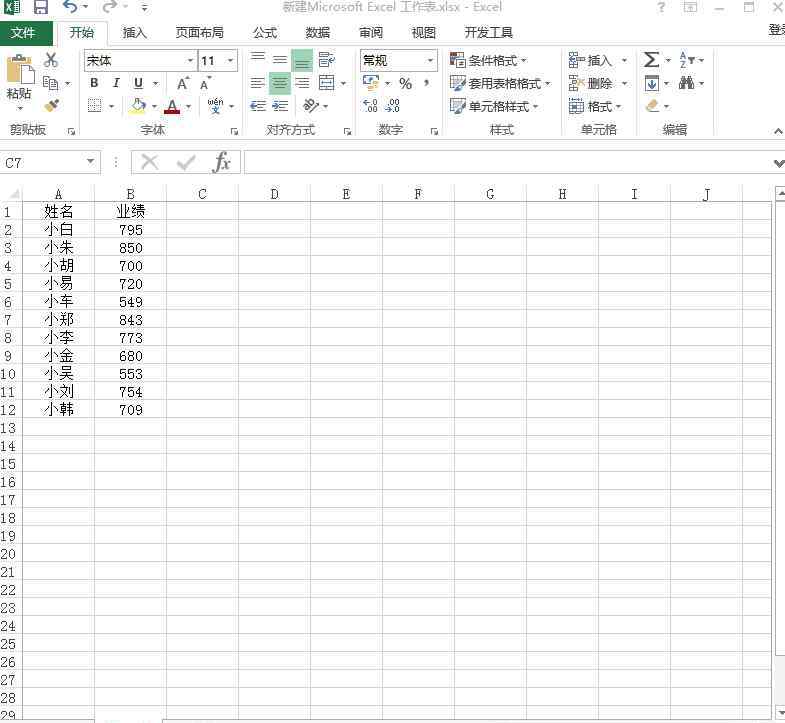785x723 pixels.
Task: Cut selection with the scissors icon
Action: (51, 60)
